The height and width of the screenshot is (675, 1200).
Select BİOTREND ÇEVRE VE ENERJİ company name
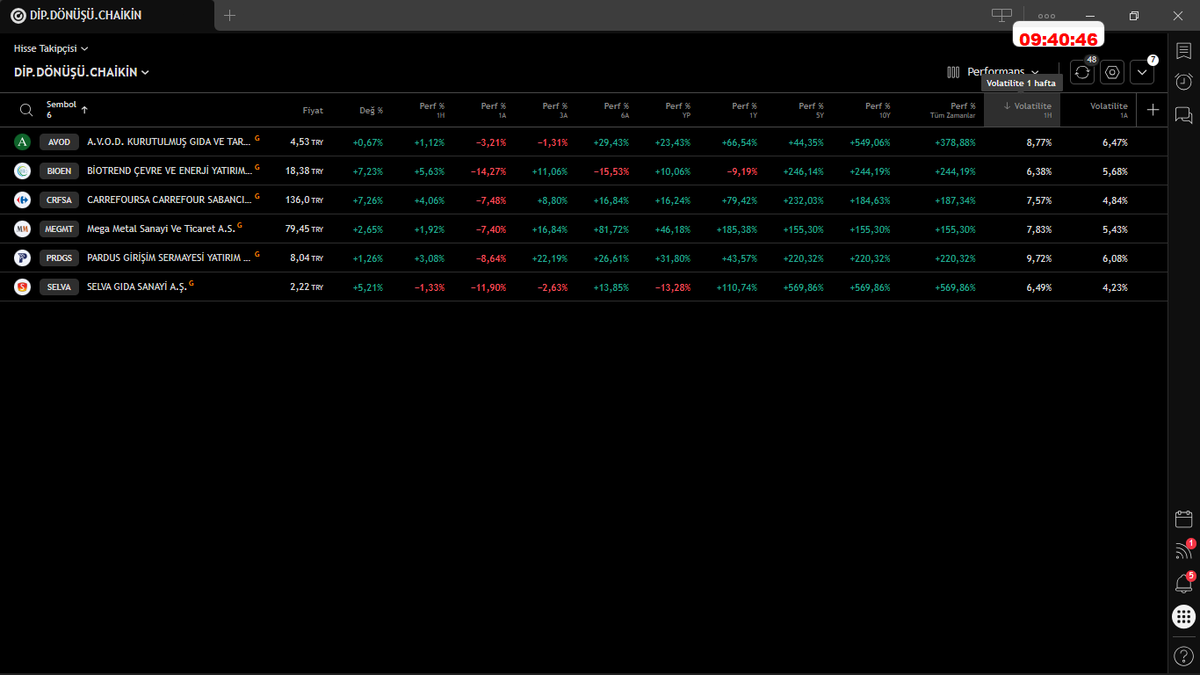(x=169, y=171)
